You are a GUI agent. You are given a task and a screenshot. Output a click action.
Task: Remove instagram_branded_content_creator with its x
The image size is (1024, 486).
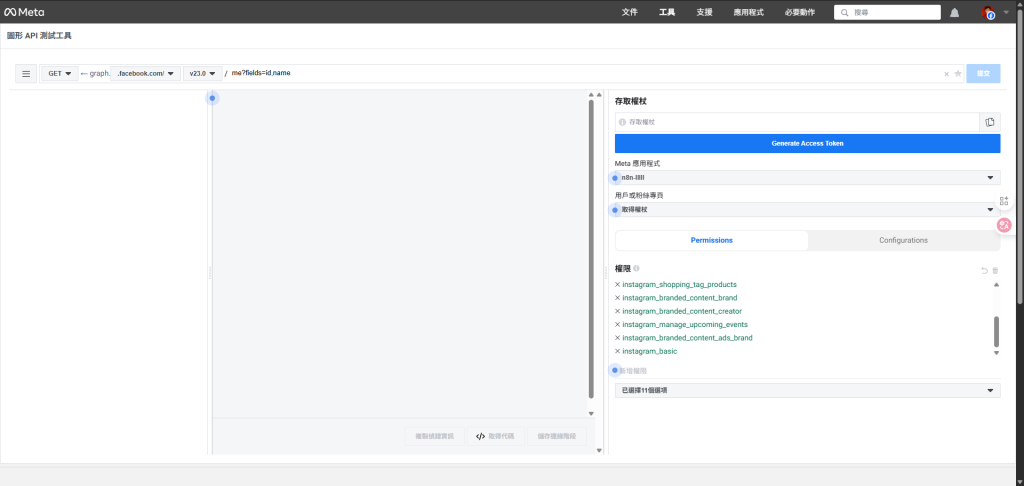coord(618,312)
